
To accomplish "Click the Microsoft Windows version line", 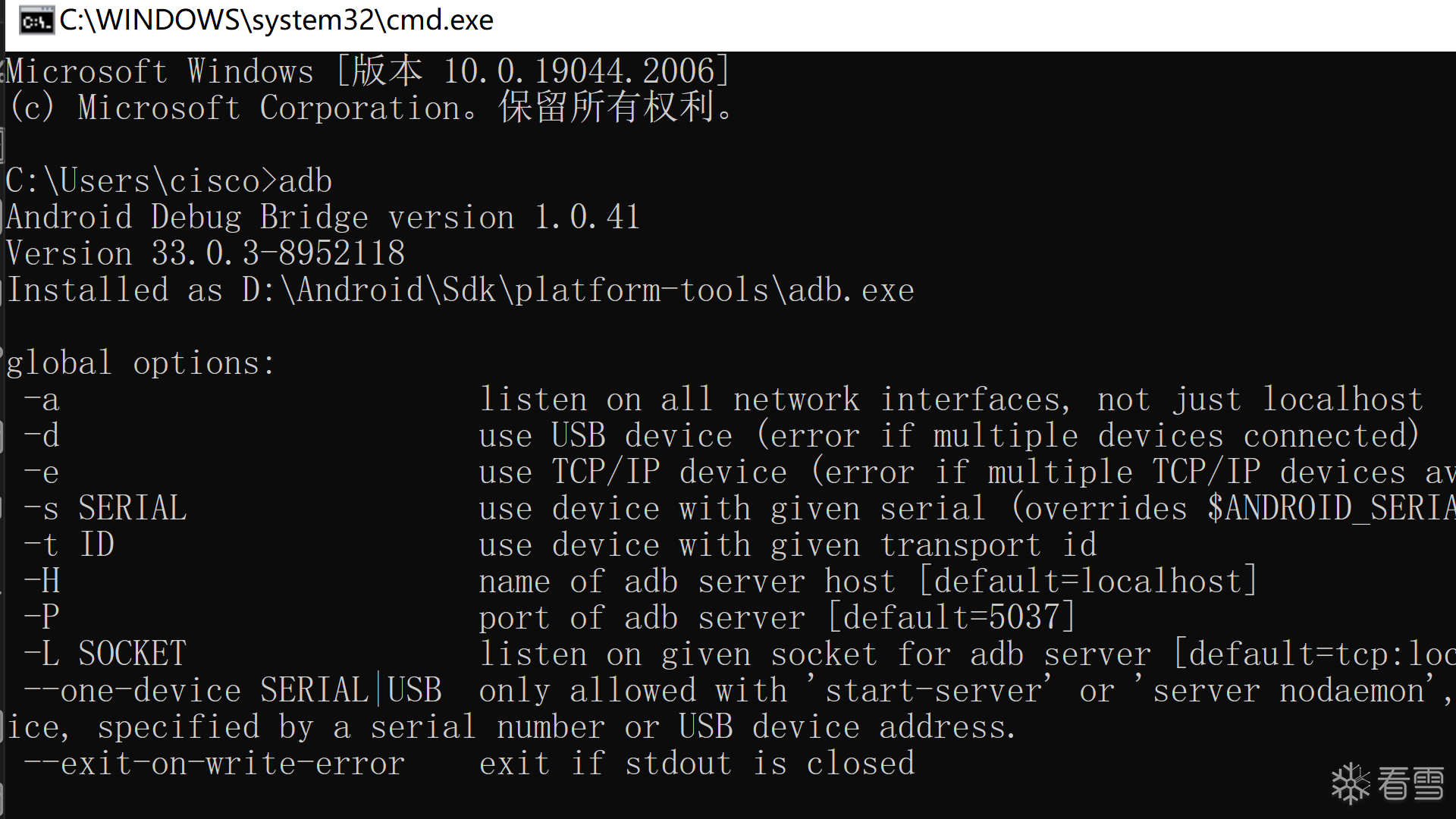I will [x=368, y=71].
